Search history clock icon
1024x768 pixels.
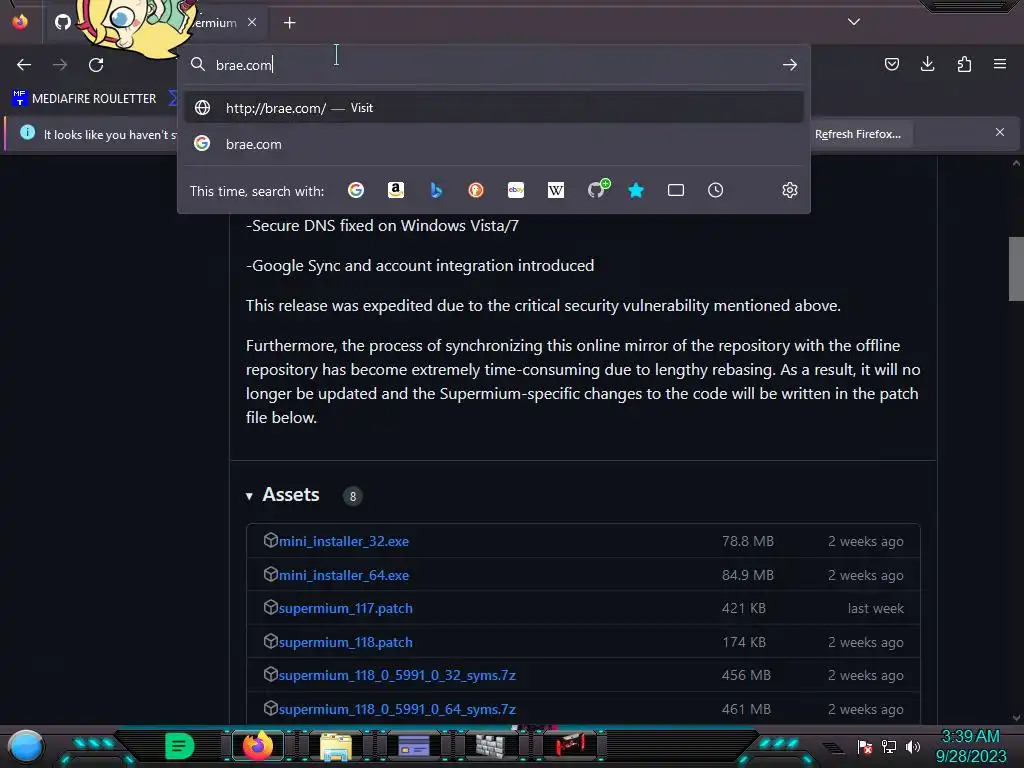point(716,190)
